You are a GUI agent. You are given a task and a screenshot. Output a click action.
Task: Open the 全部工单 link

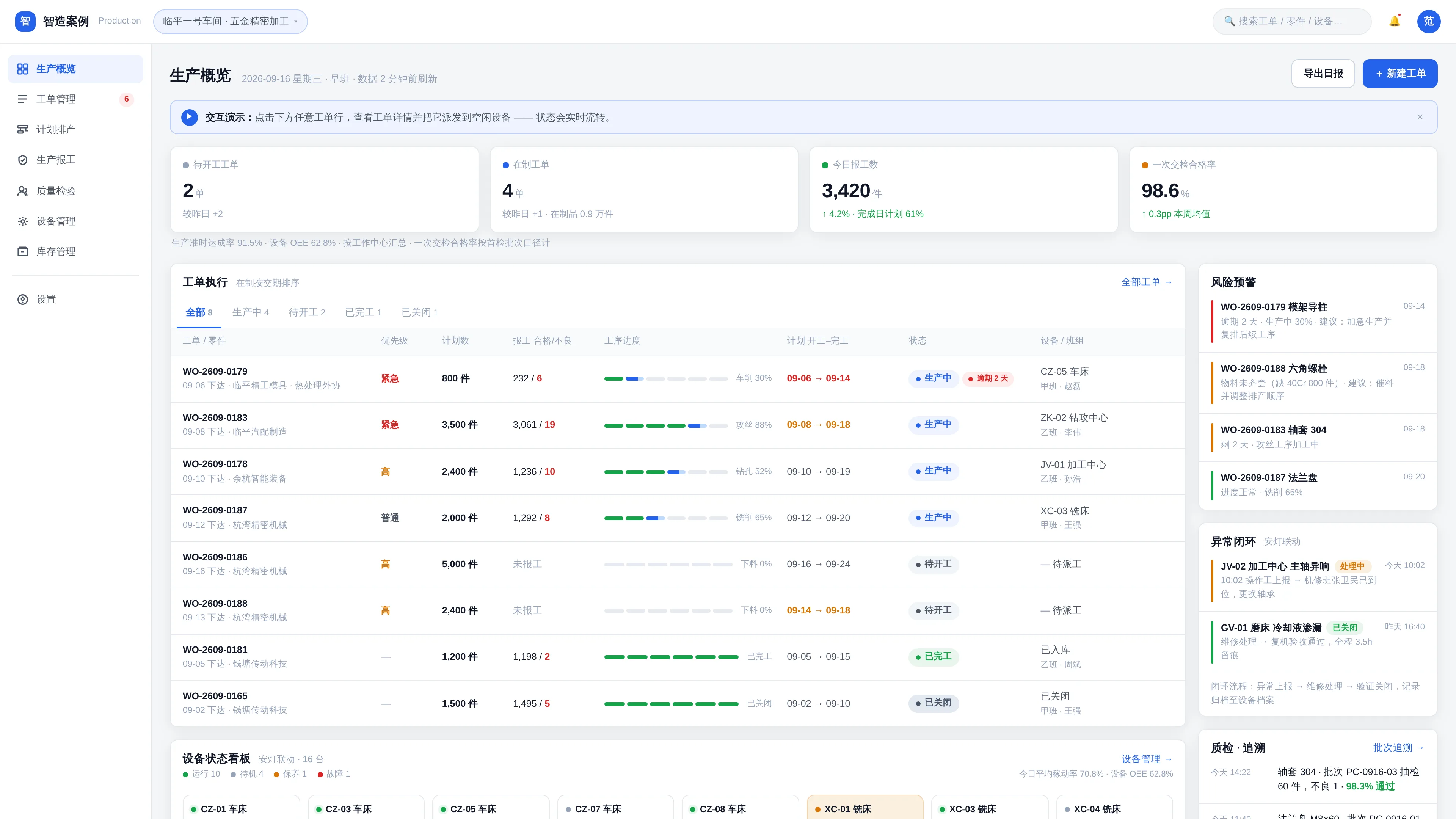click(x=1147, y=282)
